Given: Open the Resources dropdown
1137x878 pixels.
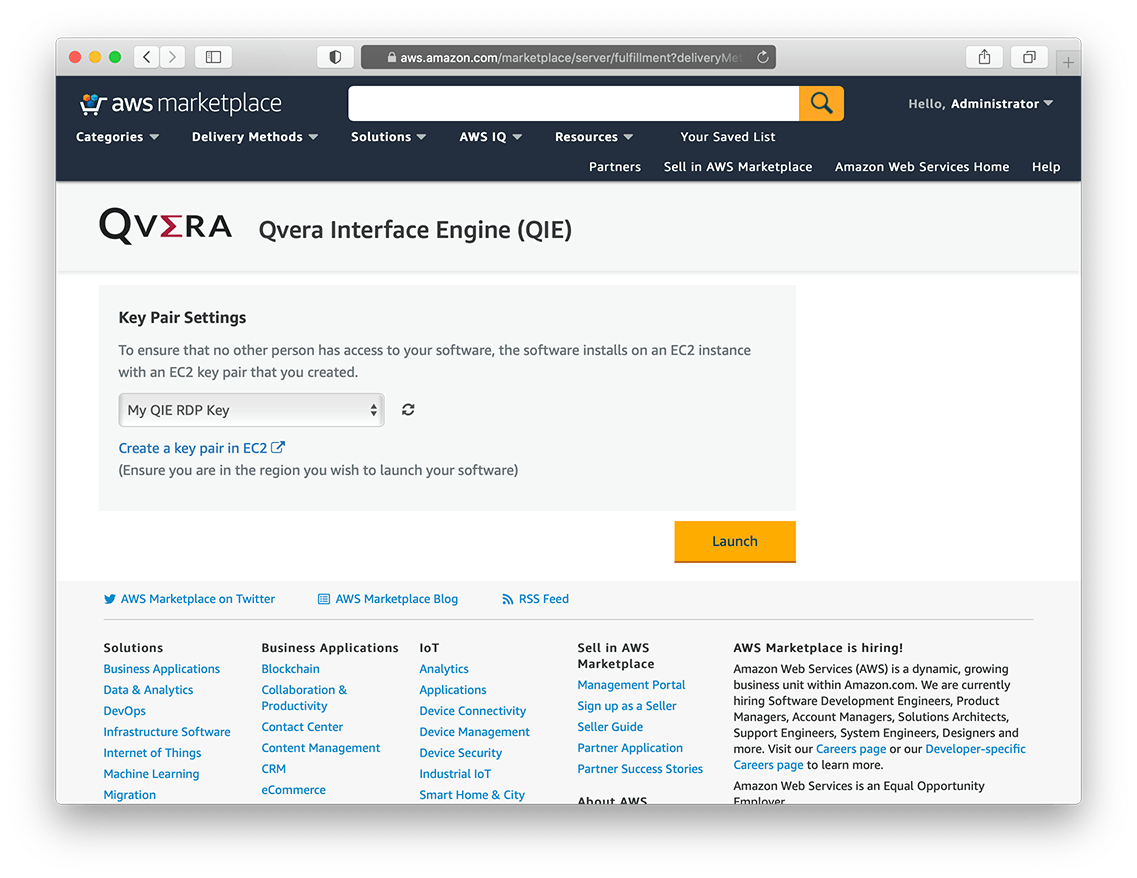Looking at the screenshot, I should pyautogui.click(x=594, y=137).
